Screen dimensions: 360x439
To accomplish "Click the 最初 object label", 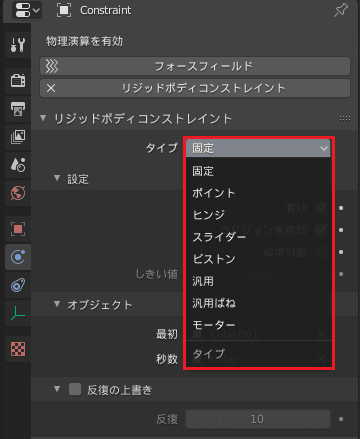I will (x=167, y=334).
